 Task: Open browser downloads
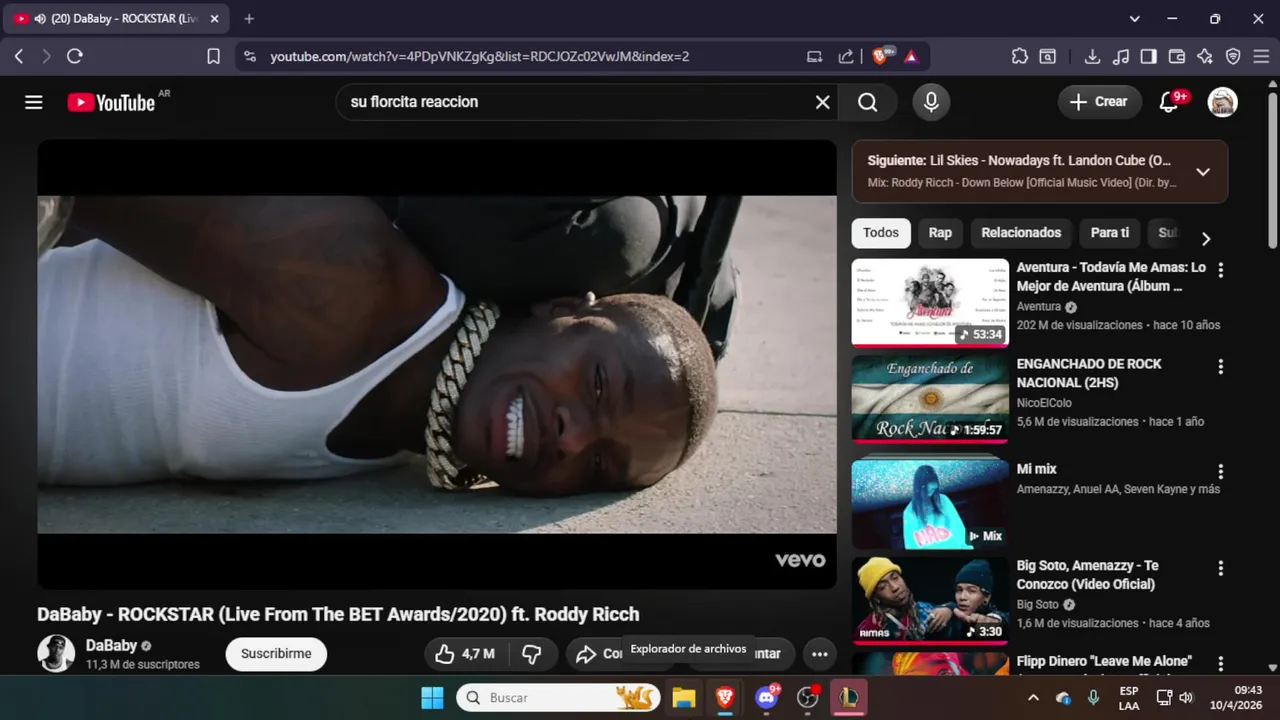coord(1092,57)
